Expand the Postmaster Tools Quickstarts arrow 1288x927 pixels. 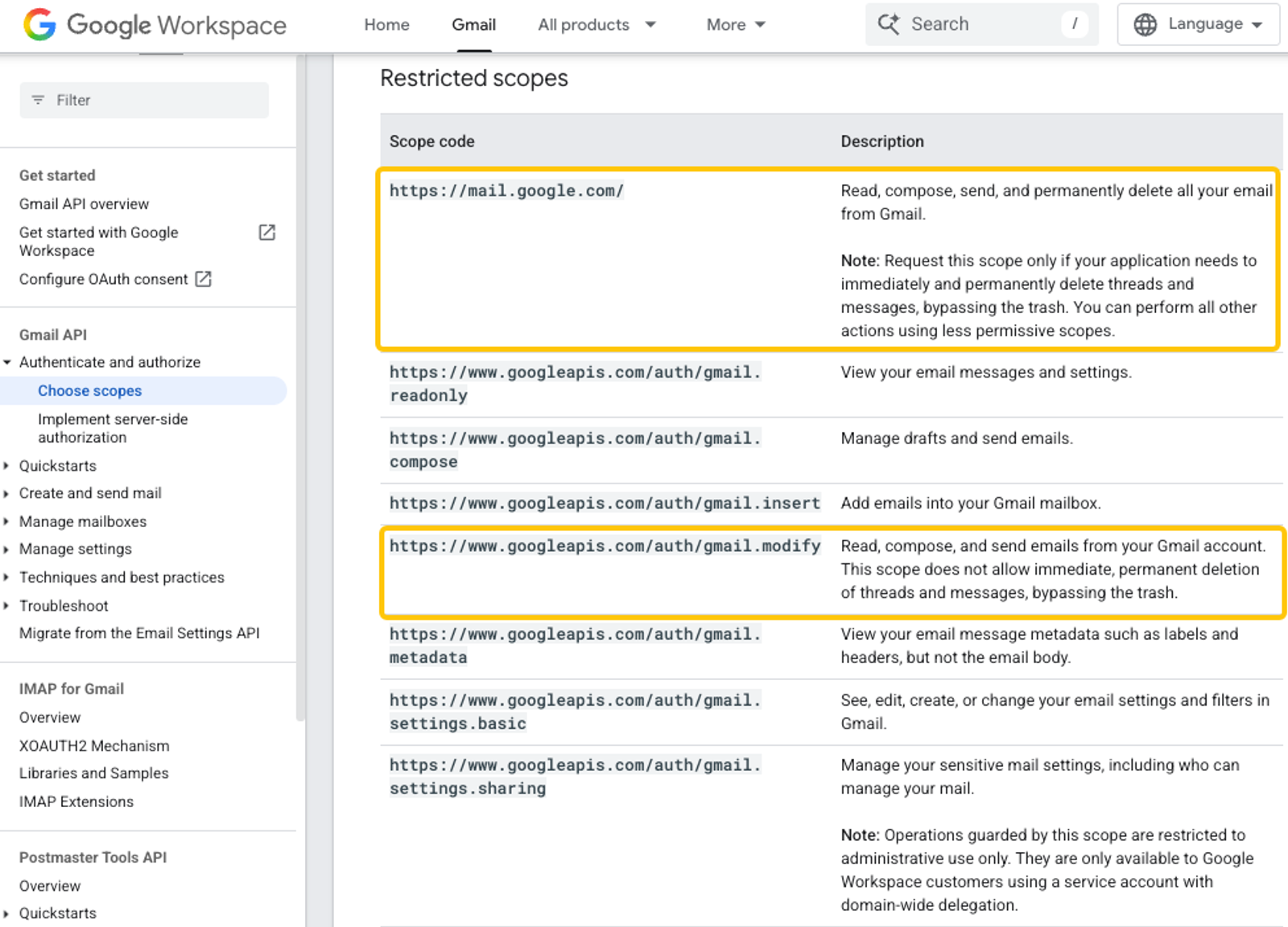7,913
